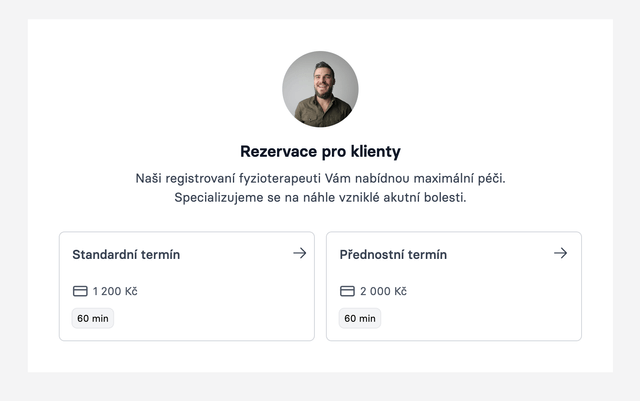Viewport: 640px width, 401px height.
Task: Click the 60 min badge in Standardní termín
Action: point(93,318)
